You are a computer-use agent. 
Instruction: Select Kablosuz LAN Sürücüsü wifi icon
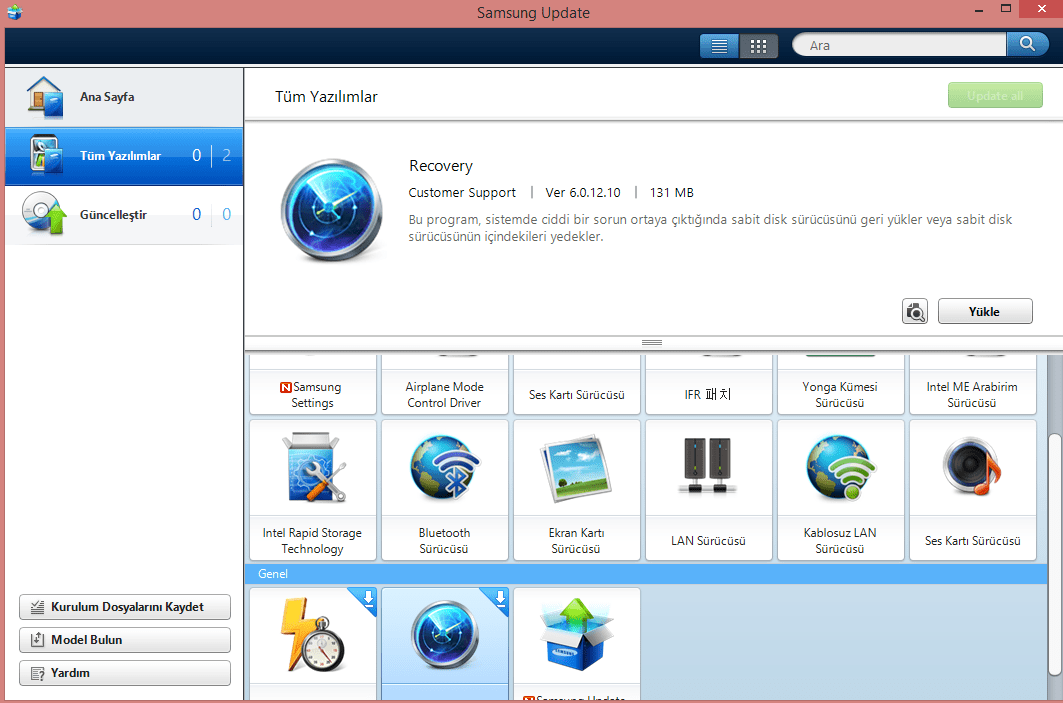pos(841,467)
